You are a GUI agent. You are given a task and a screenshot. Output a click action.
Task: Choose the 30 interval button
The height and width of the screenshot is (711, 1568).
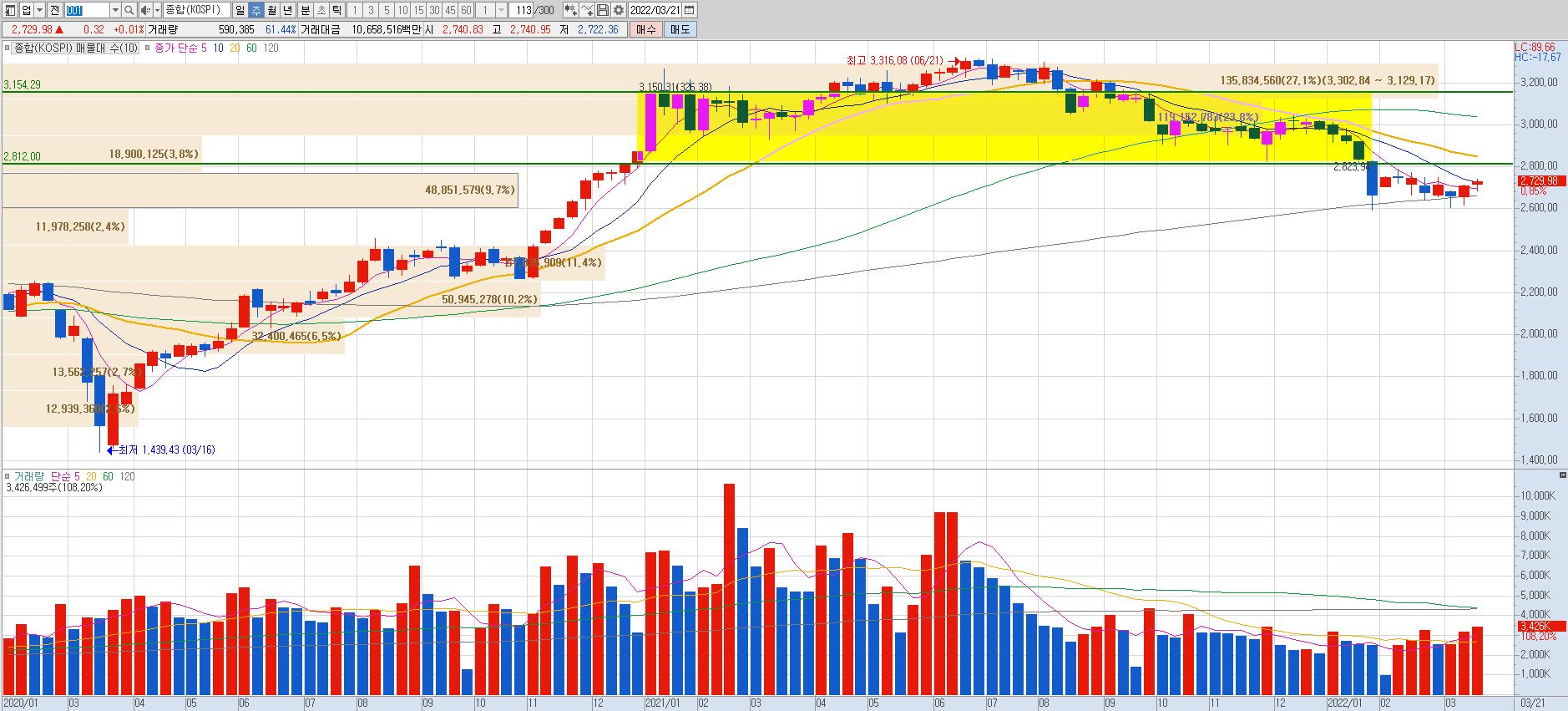pyautogui.click(x=434, y=10)
